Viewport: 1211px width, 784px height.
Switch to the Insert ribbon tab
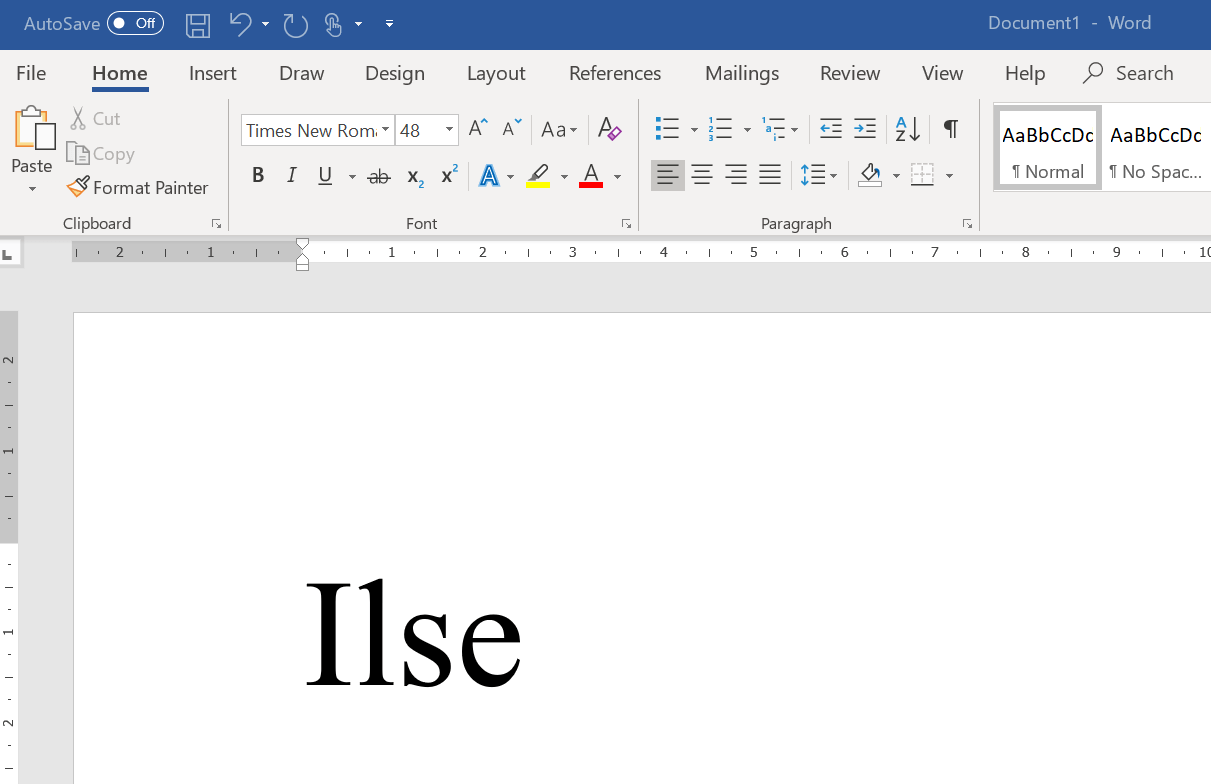213,73
